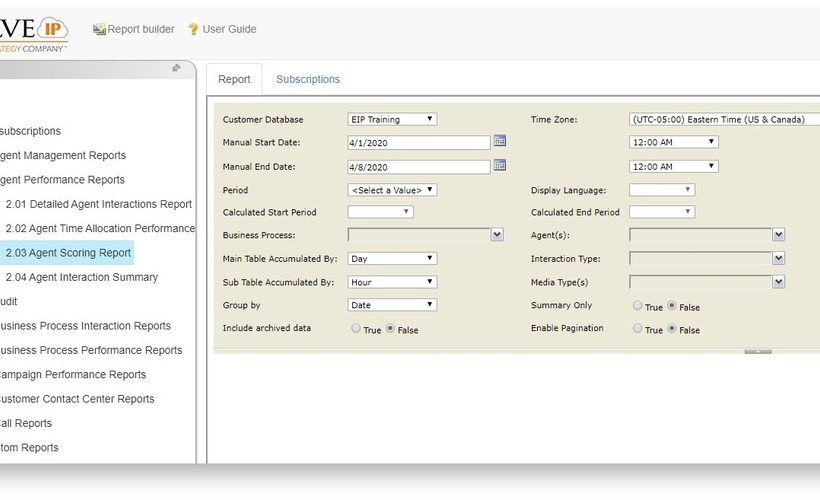Expand Business Process Interaction Reports
820x500 pixels.
85,326
